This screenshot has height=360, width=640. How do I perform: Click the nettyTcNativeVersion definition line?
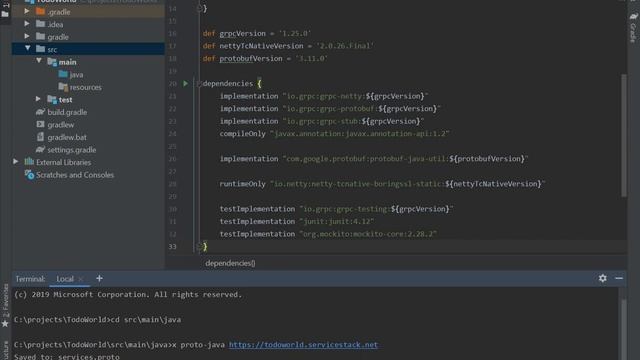[x=288, y=46]
